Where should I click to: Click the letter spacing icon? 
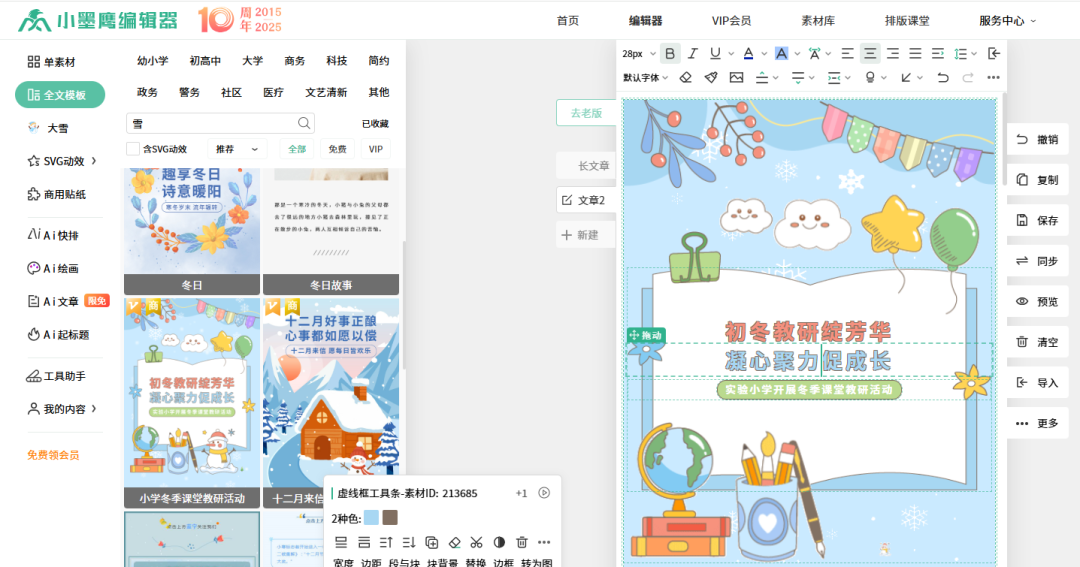[x=814, y=53]
